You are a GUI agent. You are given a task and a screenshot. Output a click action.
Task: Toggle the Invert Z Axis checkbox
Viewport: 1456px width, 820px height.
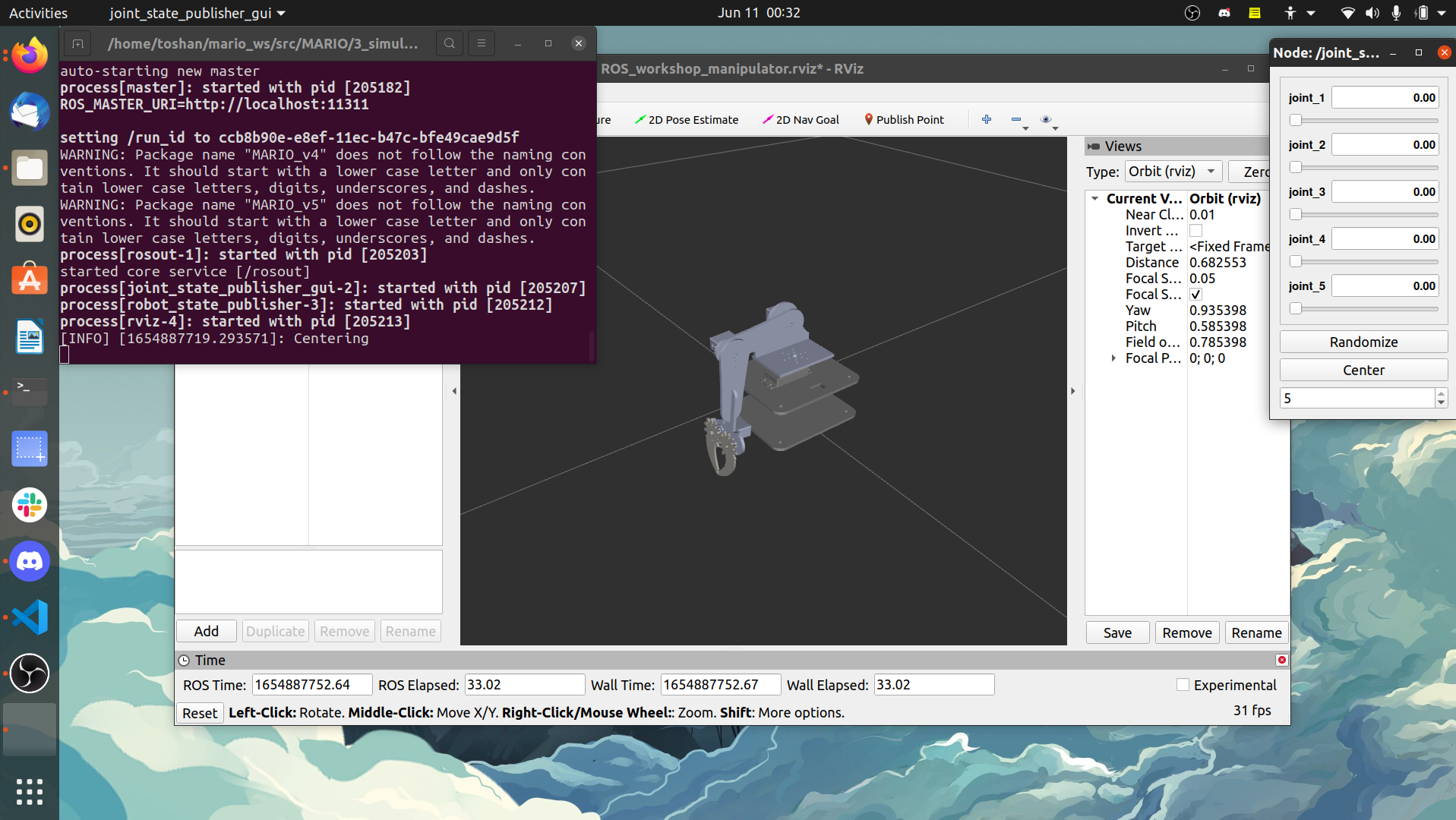[x=1195, y=231]
